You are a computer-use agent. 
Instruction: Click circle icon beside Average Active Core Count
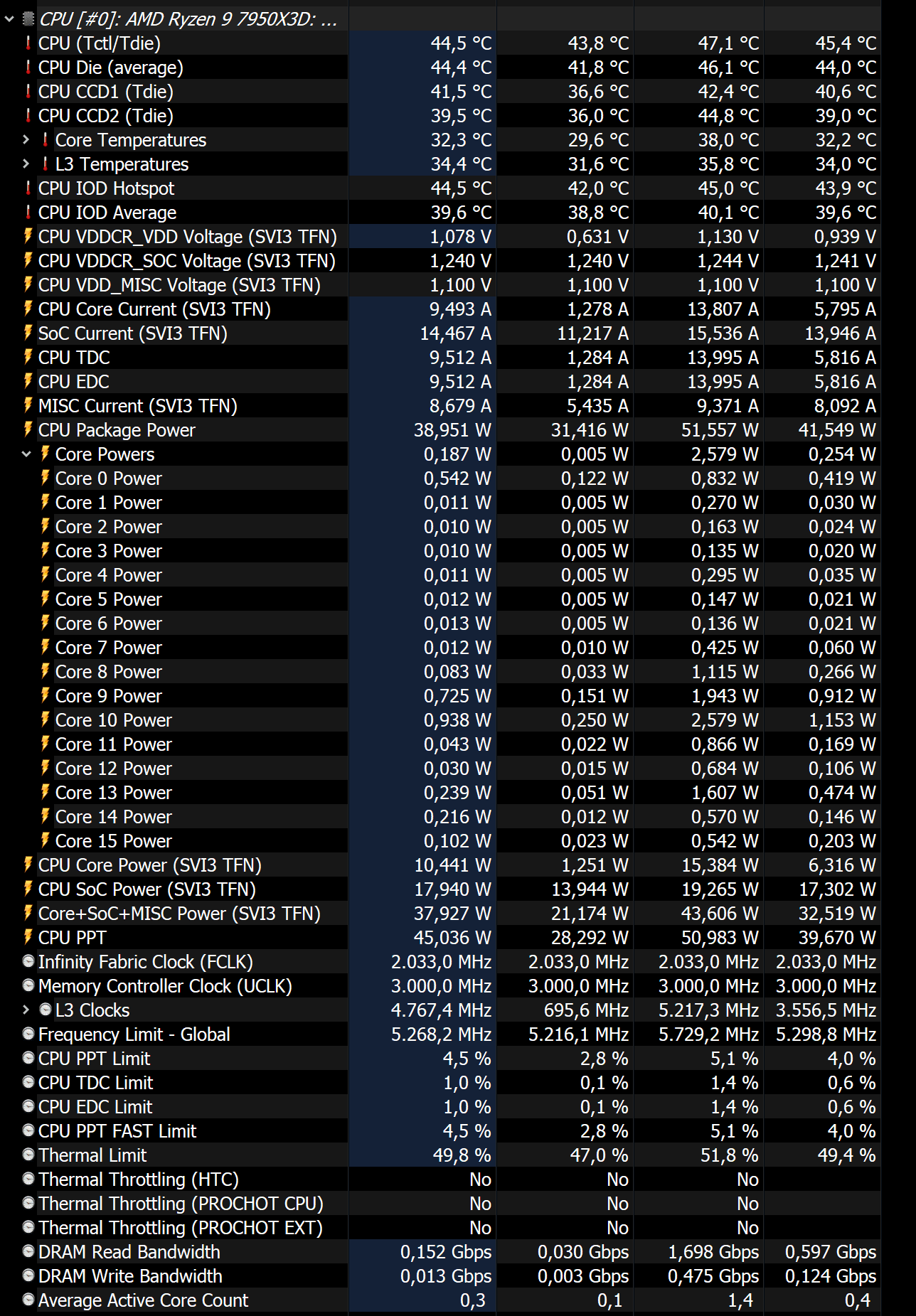click(x=28, y=1300)
